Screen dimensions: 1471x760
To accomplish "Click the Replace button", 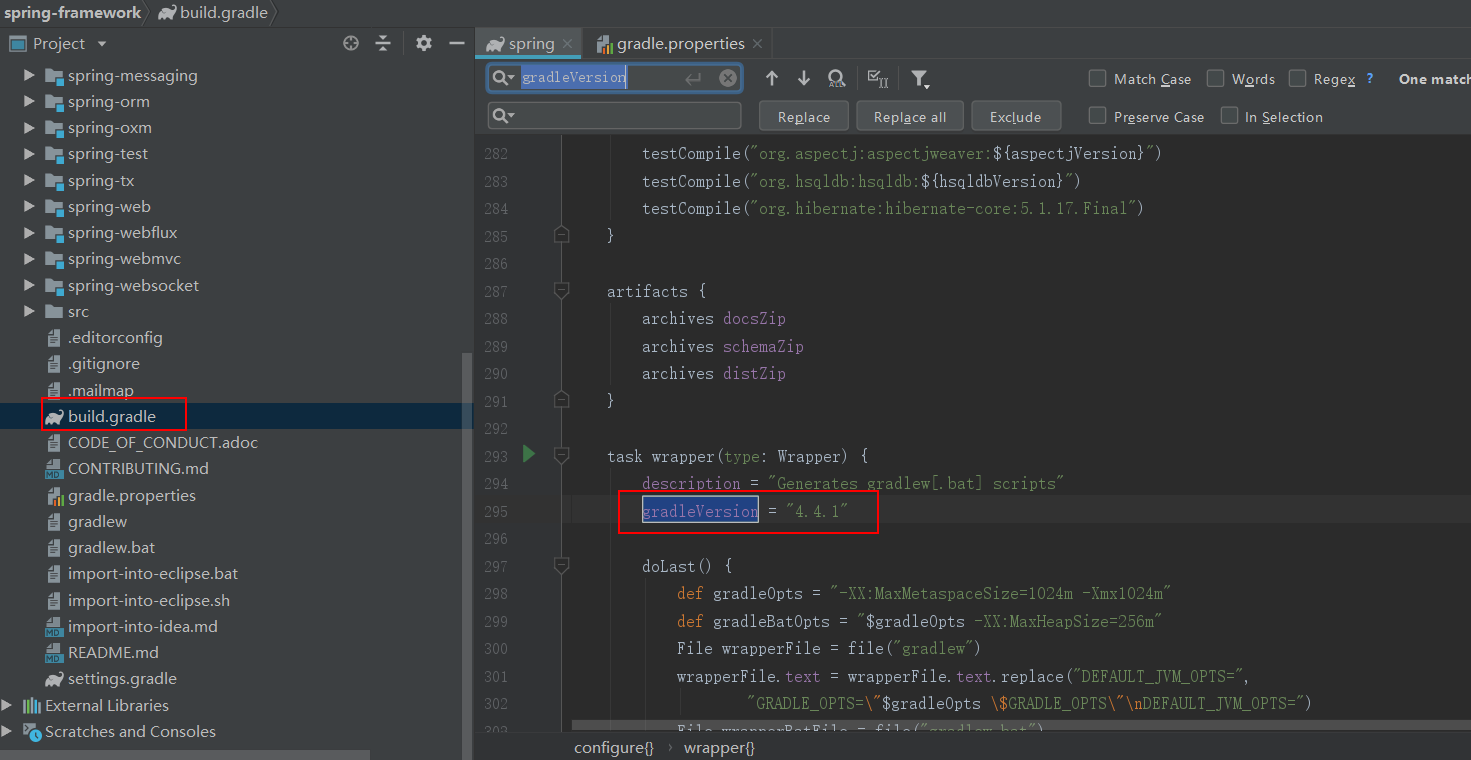I will [804, 116].
